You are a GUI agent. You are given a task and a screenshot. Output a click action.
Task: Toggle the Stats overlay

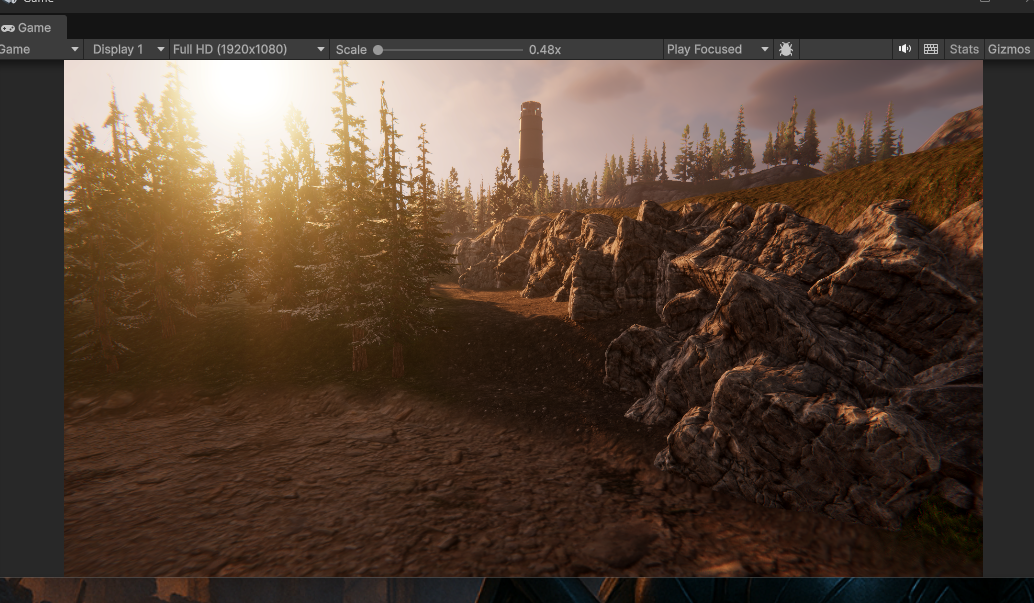pos(964,49)
